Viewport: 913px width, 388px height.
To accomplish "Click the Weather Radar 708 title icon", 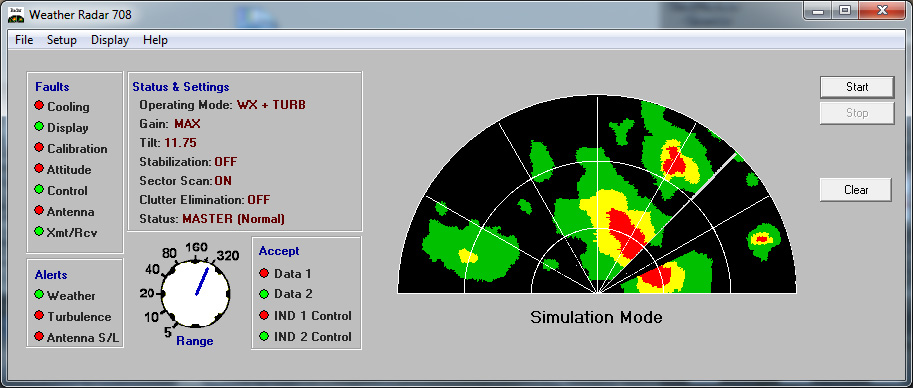I will click(x=16, y=15).
